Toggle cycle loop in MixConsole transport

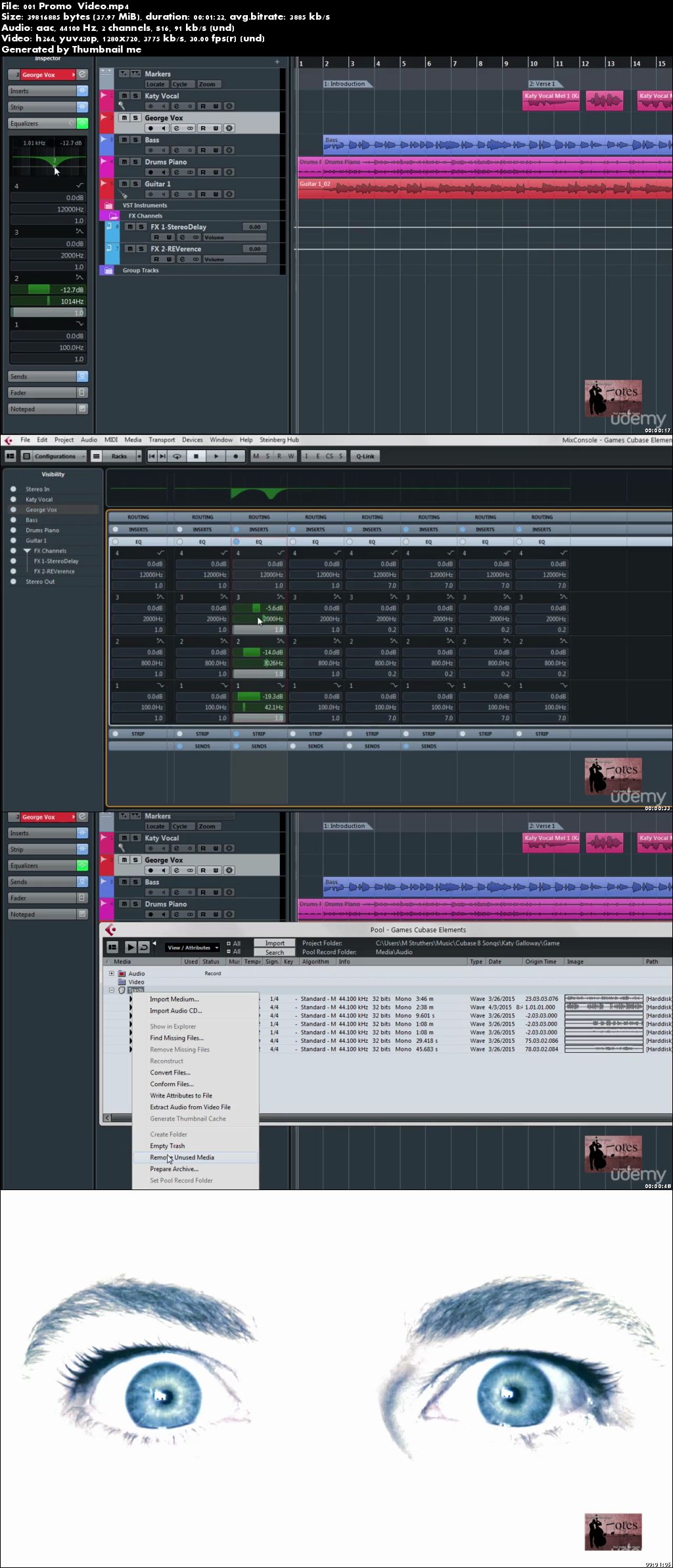click(177, 456)
